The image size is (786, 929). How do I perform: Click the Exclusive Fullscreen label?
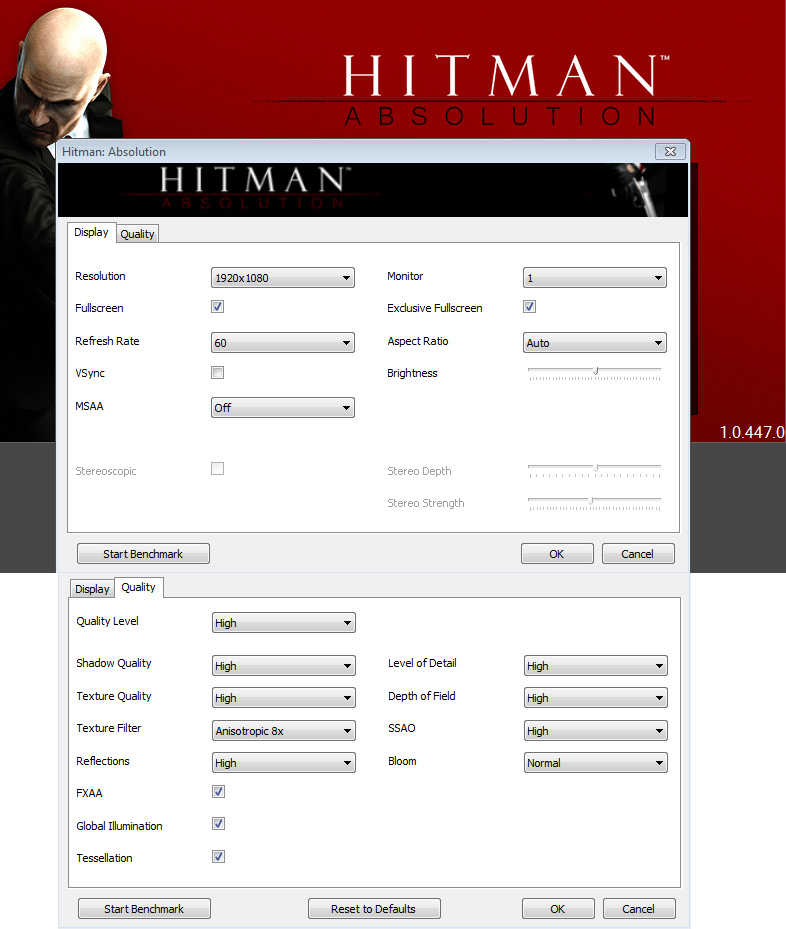click(435, 308)
